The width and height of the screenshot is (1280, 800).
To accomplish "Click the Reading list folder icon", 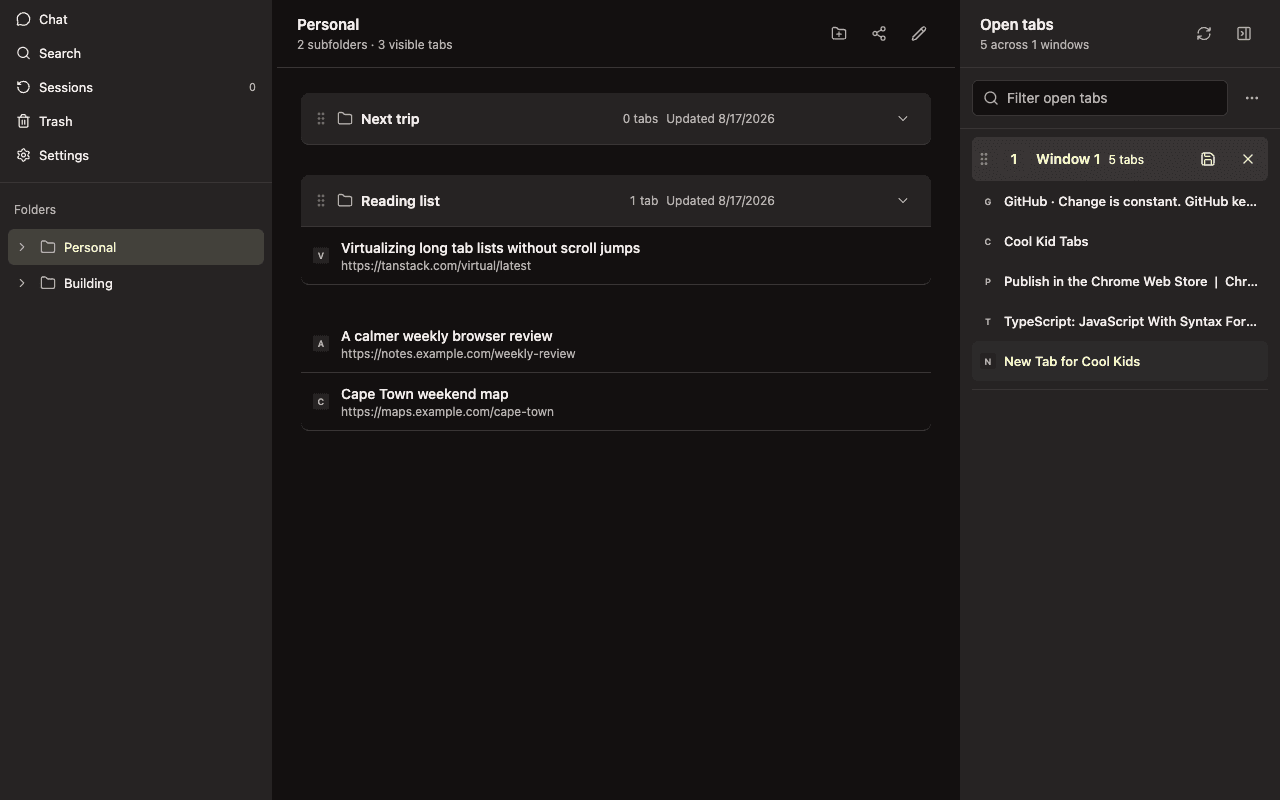I will (345, 200).
